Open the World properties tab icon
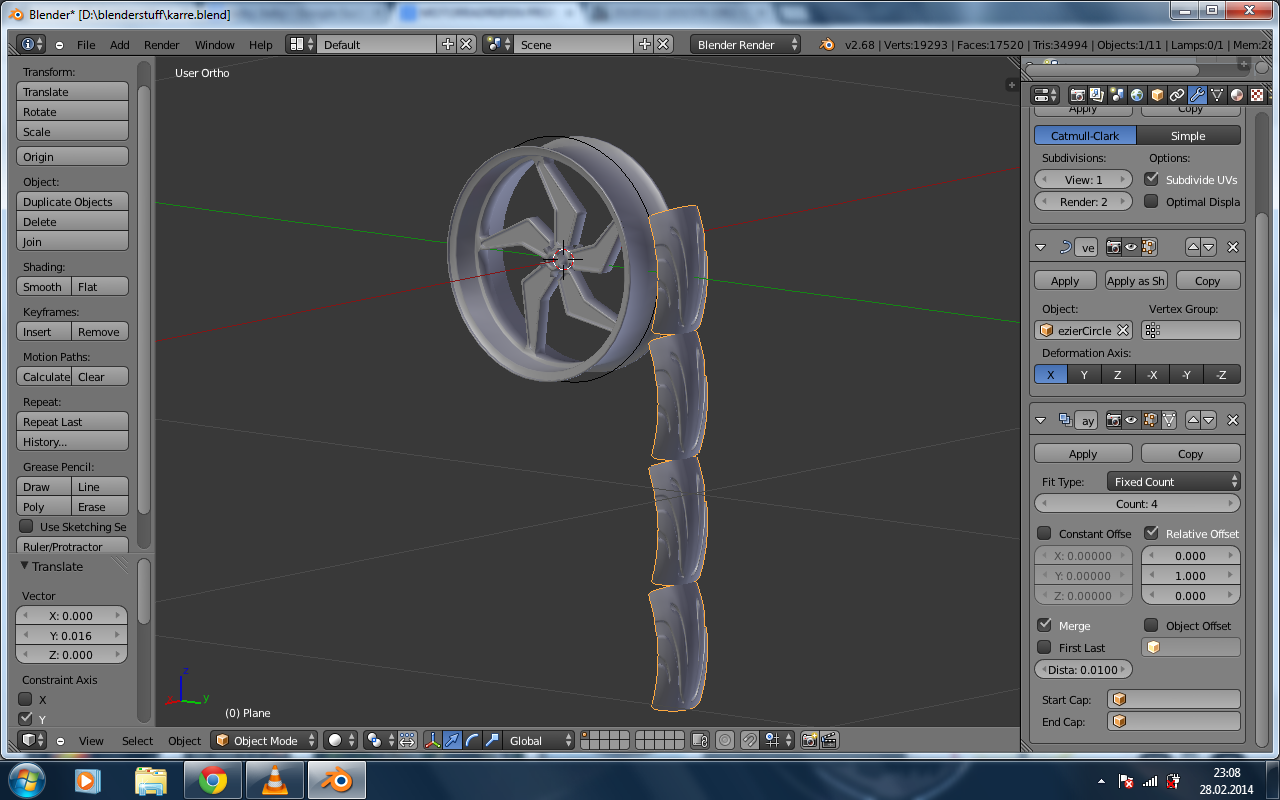This screenshot has width=1280, height=800. (x=1137, y=95)
